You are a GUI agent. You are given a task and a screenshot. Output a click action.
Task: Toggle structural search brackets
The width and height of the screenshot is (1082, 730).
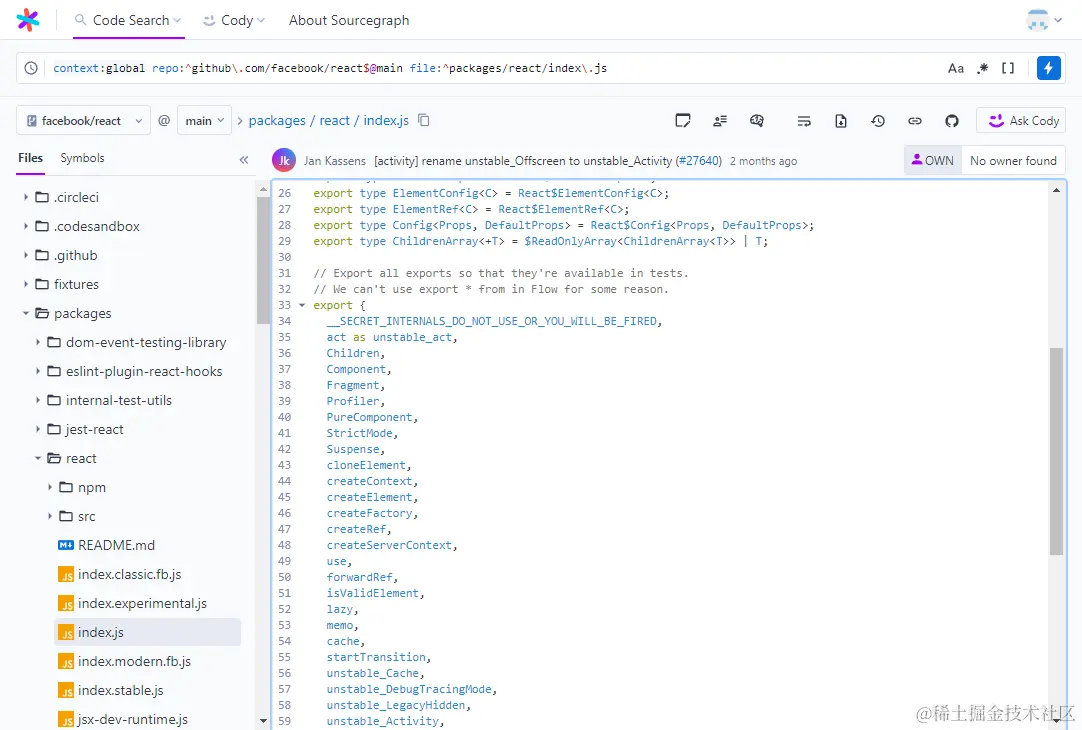(x=1008, y=68)
